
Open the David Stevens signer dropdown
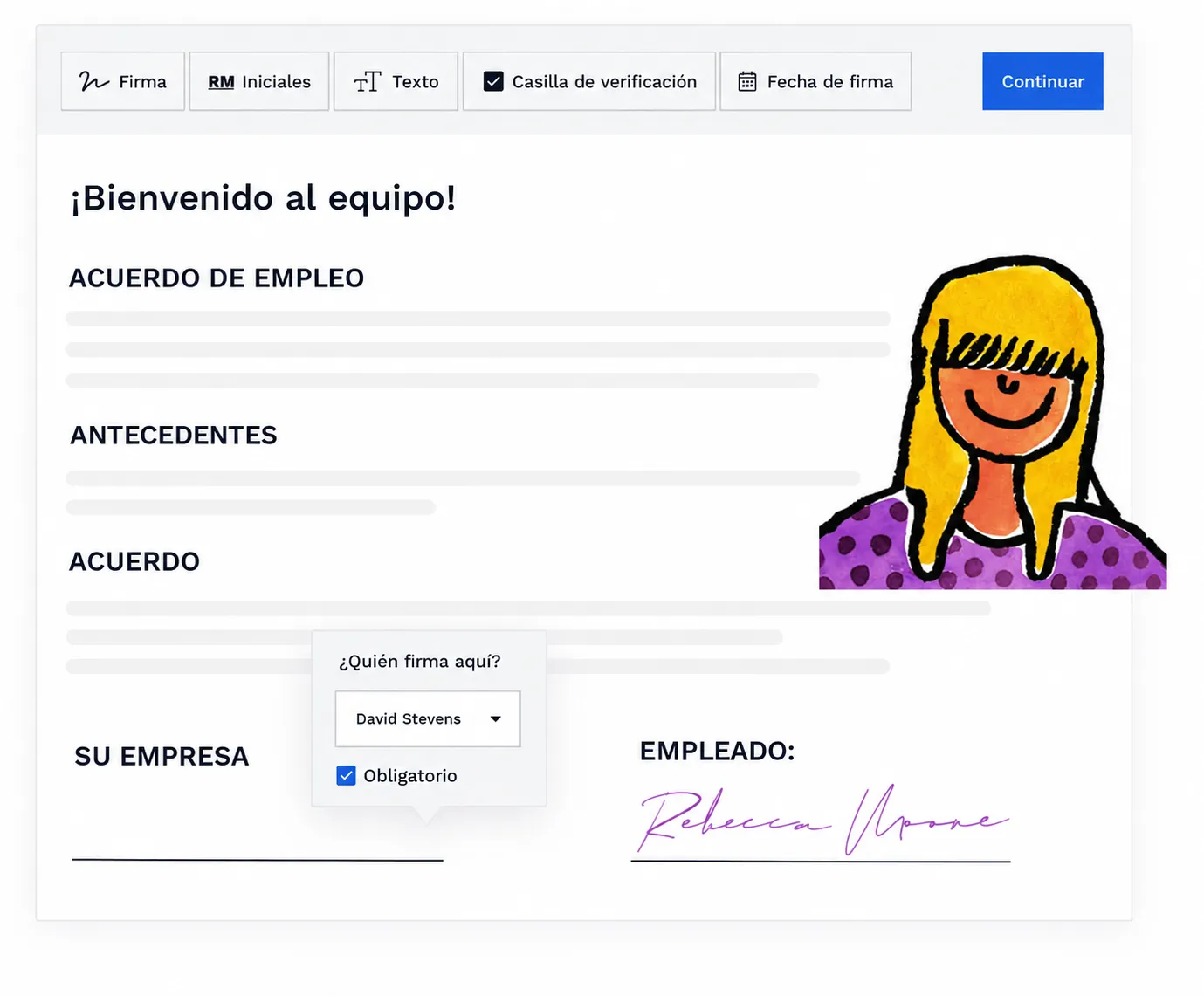click(x=428, y=718)
